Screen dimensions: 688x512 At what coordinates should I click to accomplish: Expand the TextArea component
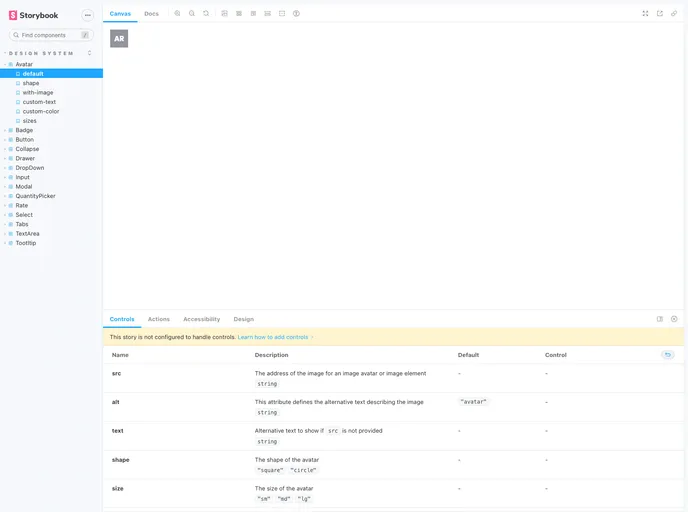(x=27, y=234)
